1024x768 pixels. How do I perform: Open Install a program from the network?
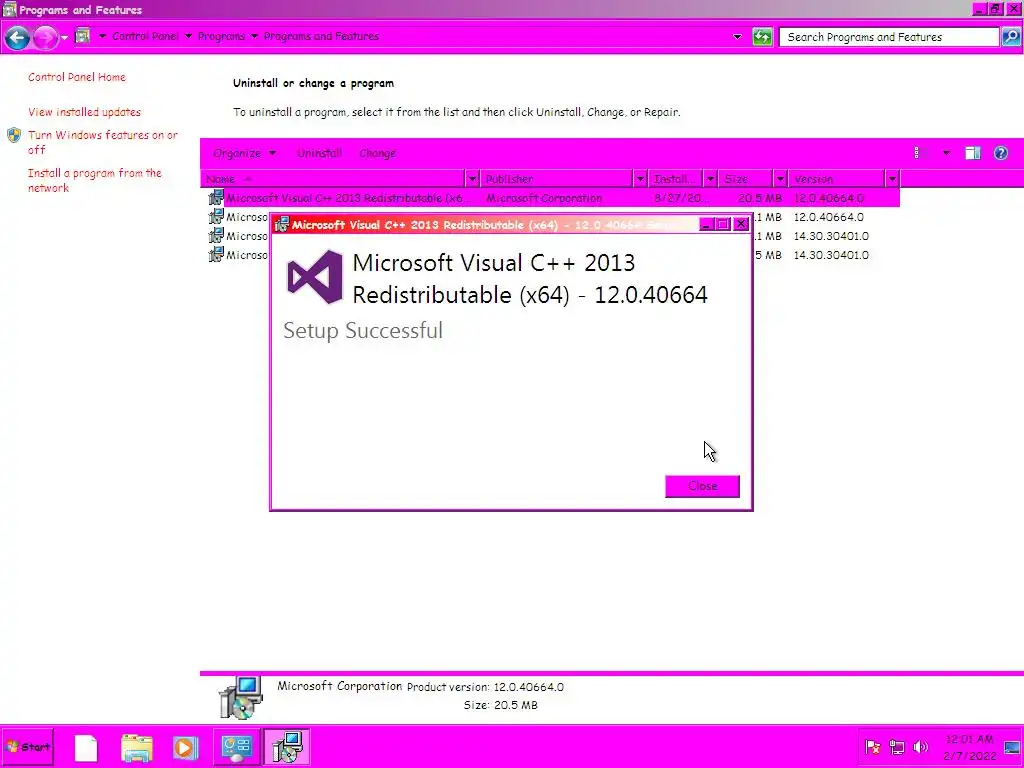tap(95, 180)
